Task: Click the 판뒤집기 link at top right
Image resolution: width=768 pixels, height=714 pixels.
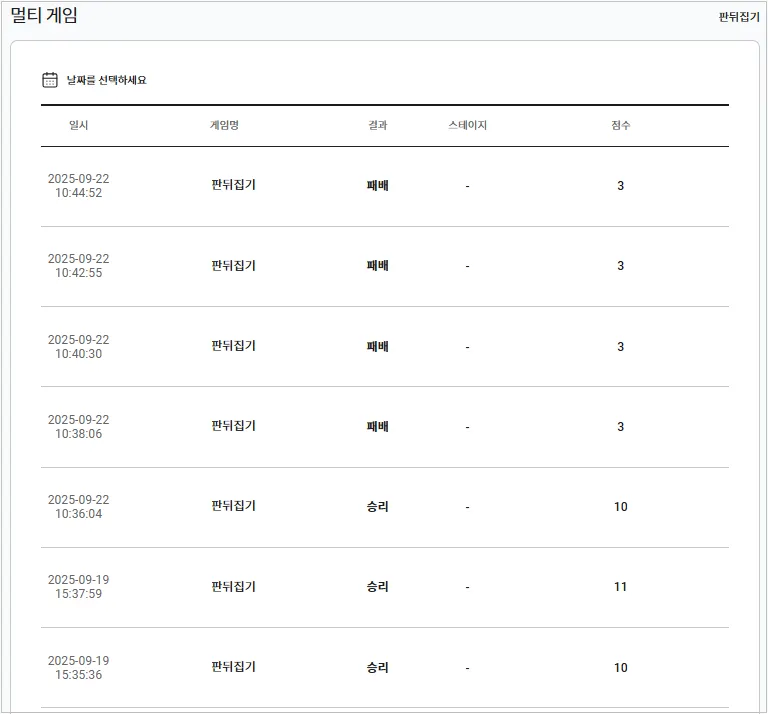Action: (739, 17)
